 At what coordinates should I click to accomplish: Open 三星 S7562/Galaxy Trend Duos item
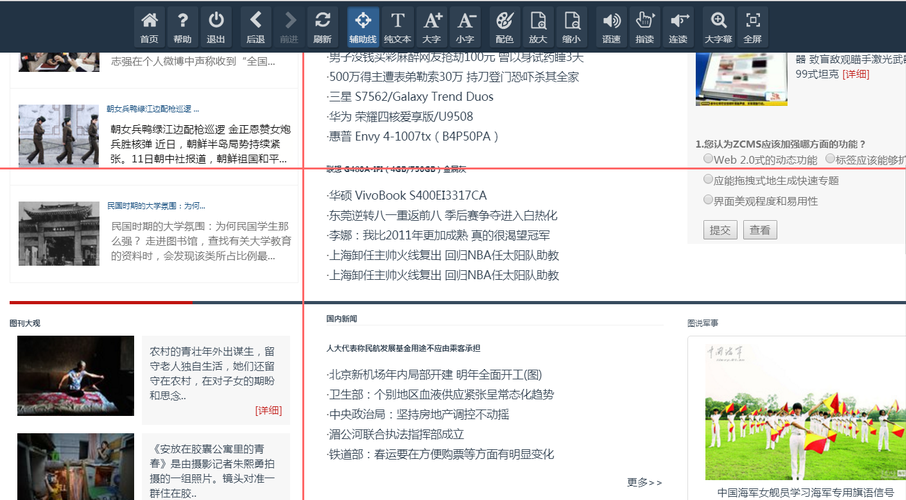tap(411, 97)
